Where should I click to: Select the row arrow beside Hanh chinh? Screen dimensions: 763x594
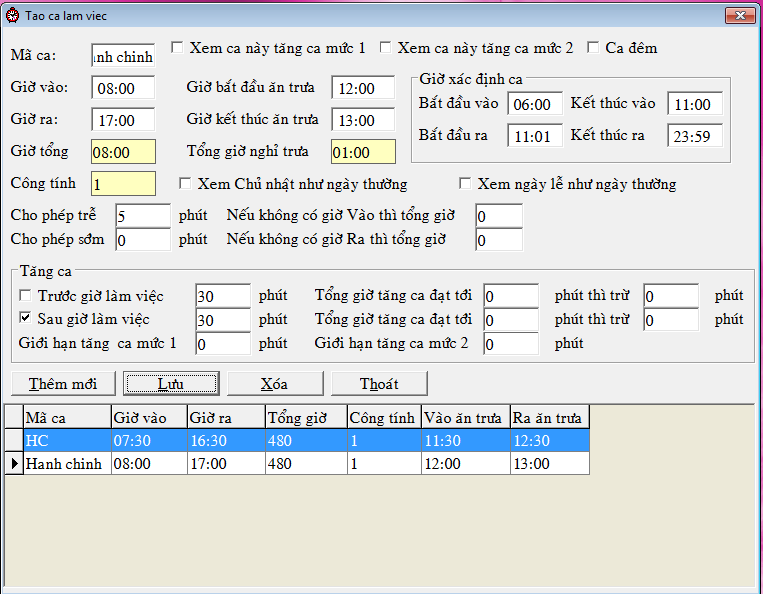coord(14,464)
